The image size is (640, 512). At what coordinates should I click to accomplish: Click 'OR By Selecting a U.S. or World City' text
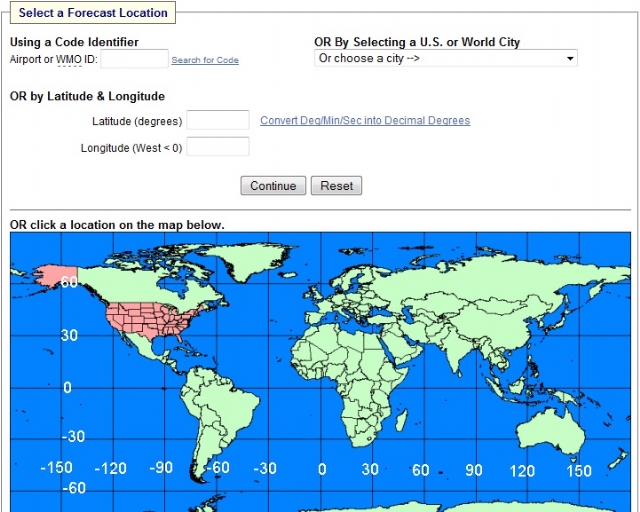pyautogui.click(x=417, y=42)
